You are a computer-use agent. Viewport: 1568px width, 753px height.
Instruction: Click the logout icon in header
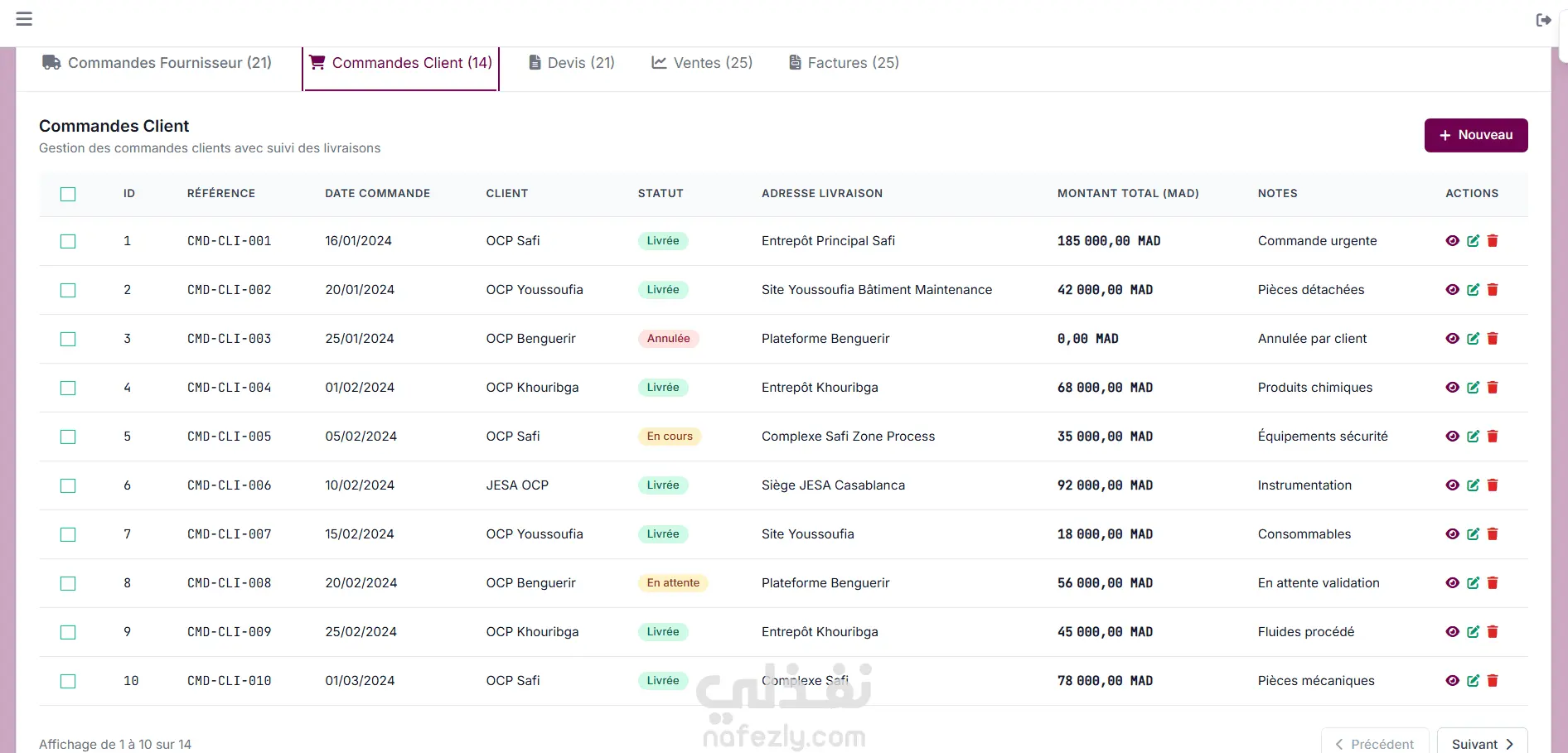click(x=1543, y=20)
